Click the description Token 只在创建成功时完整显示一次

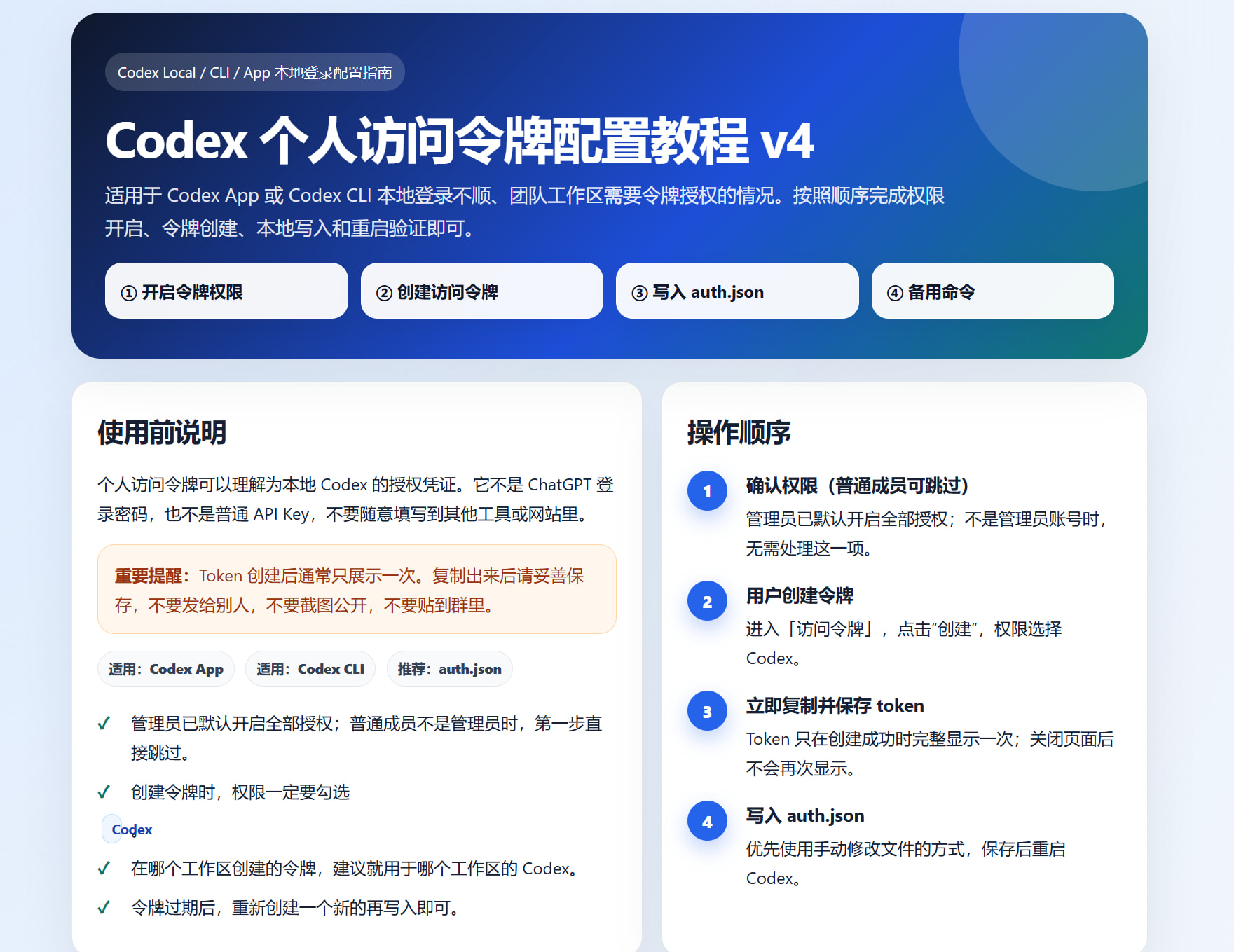coord(930,753)
